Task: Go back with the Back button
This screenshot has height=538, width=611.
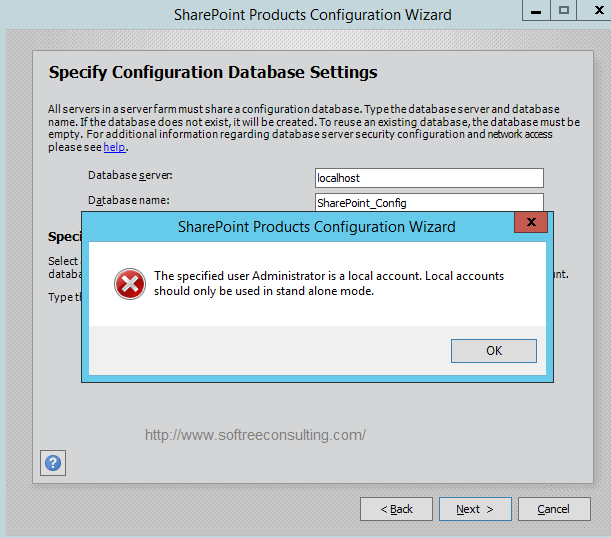Action: tap(396, 509)
